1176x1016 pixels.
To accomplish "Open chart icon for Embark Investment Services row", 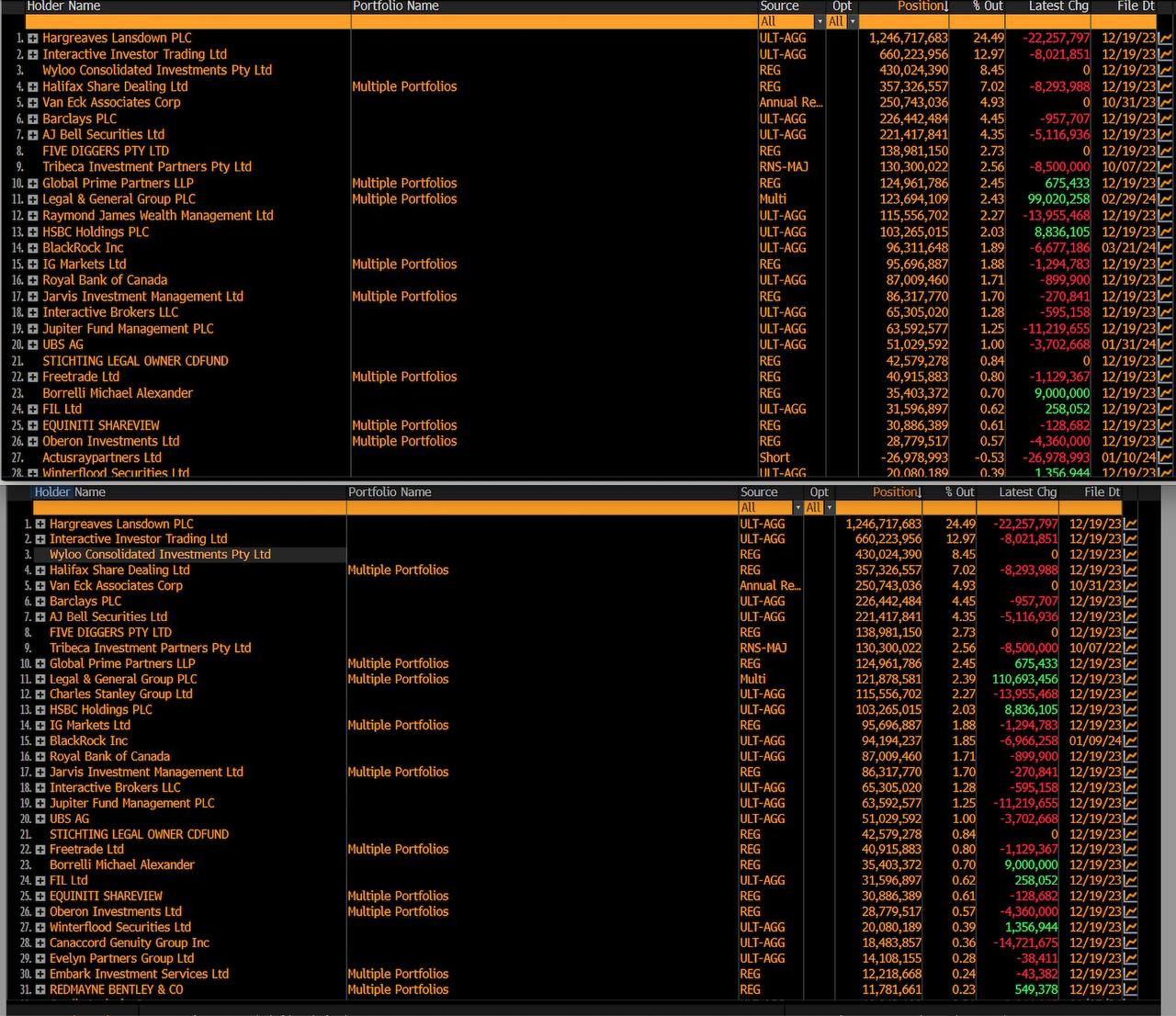I will click(1130, 975).
